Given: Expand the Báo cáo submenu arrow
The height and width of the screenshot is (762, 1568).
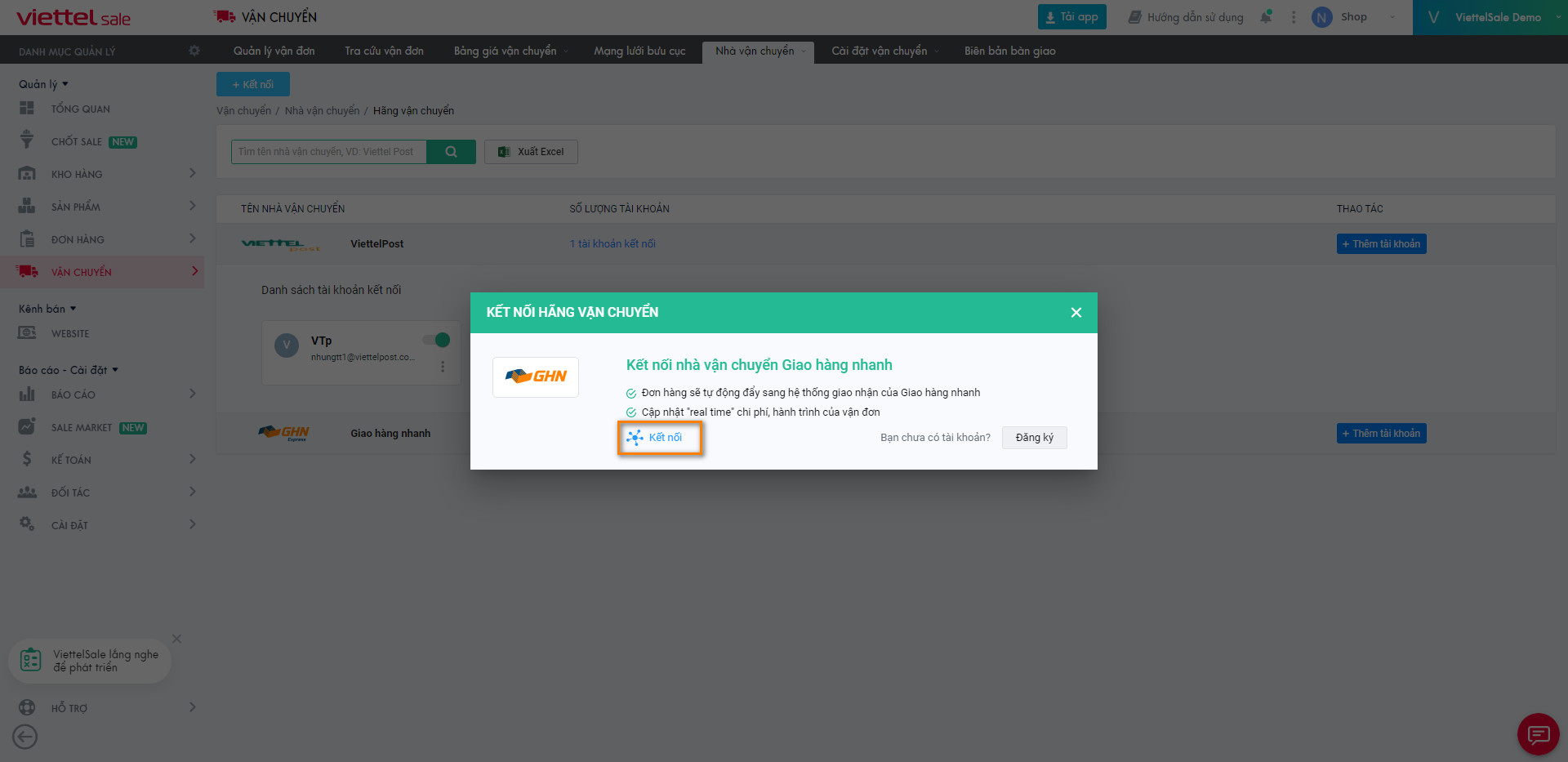Looking at the screenshot, I should click(x=193, y=394).
